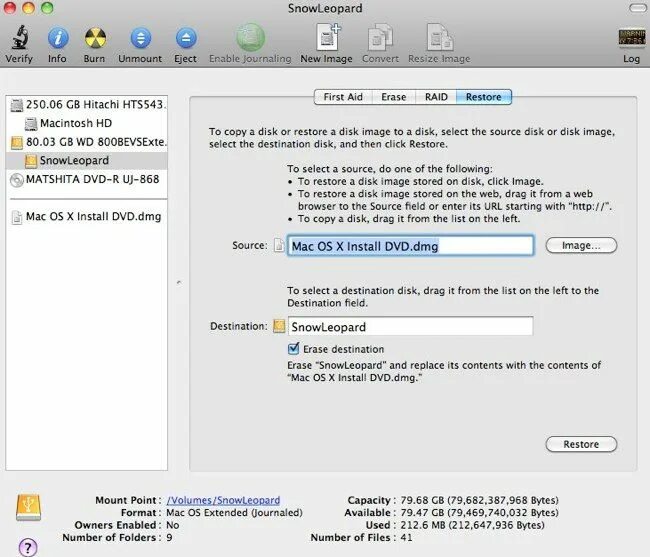Switch to the Erase tab
The height and width of the screenshot is (557, 650).
point(393,97)
